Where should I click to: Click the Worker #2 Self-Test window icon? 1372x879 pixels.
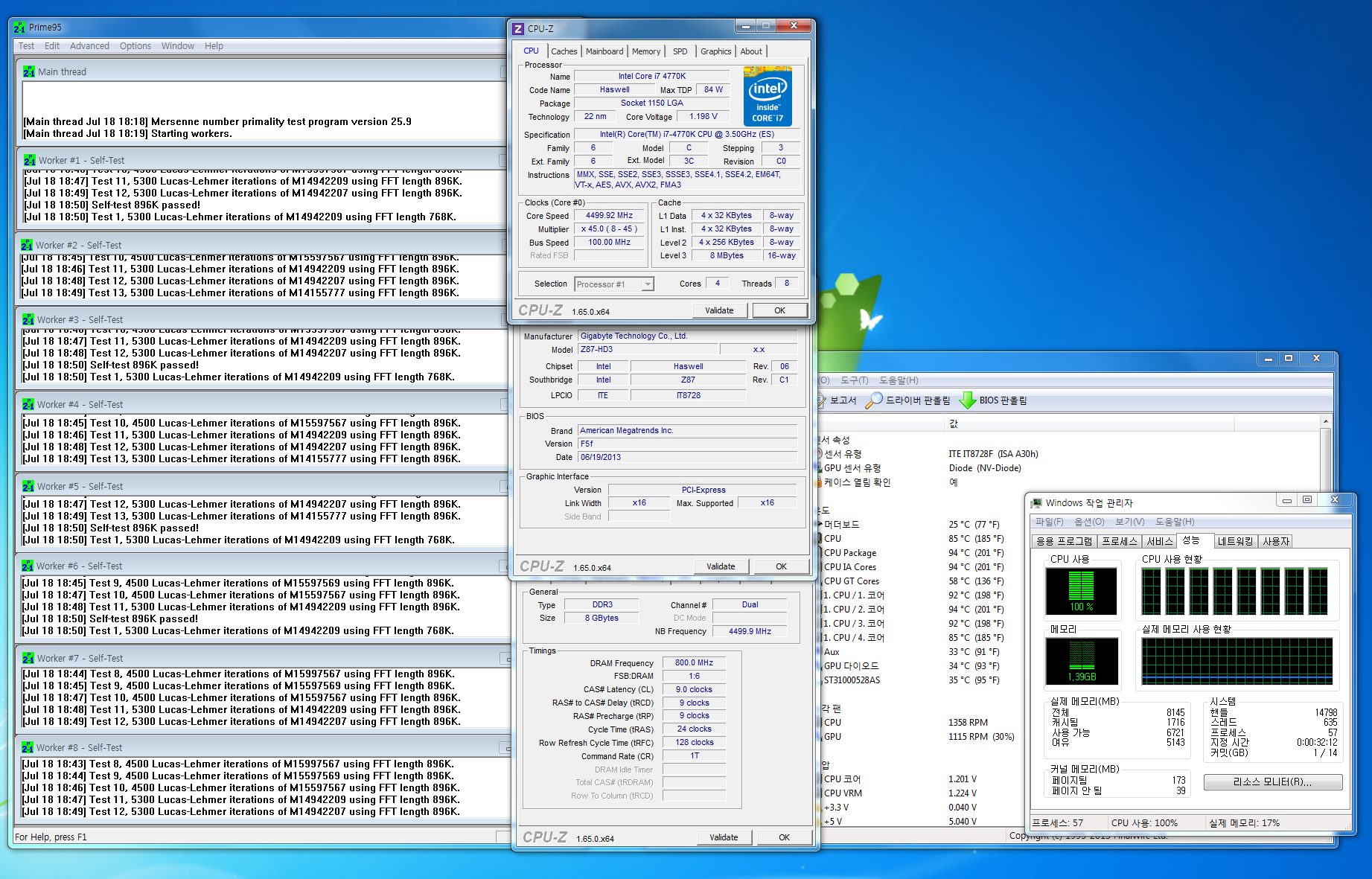click(26, 245)
